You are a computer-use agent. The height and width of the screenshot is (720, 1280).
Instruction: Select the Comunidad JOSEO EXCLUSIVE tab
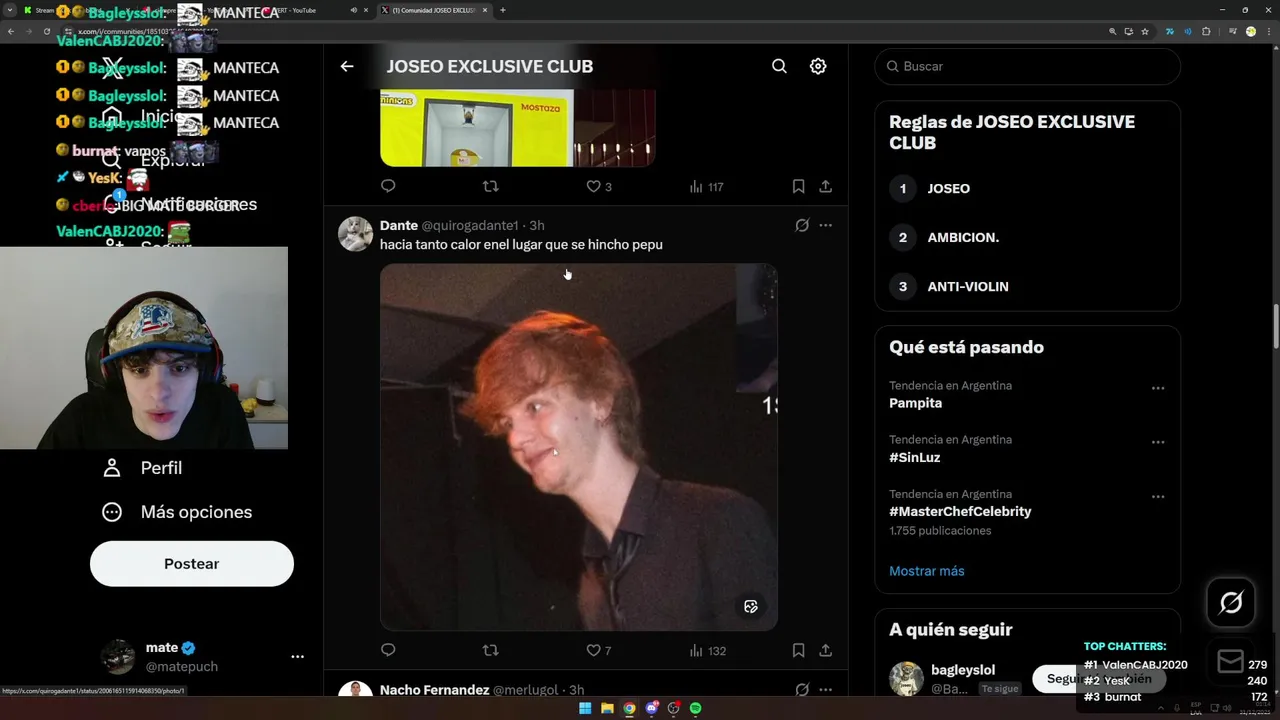point(436,10)
